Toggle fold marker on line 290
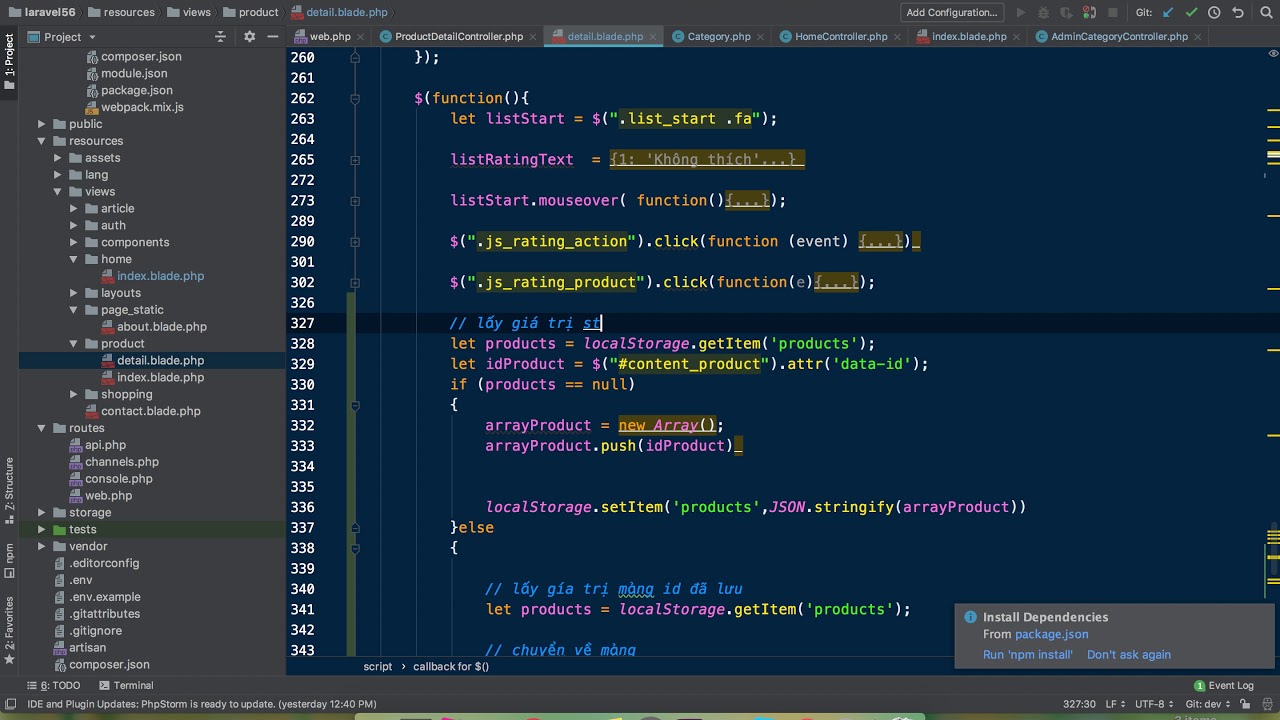1280x720 pixels. click(355, 241)
